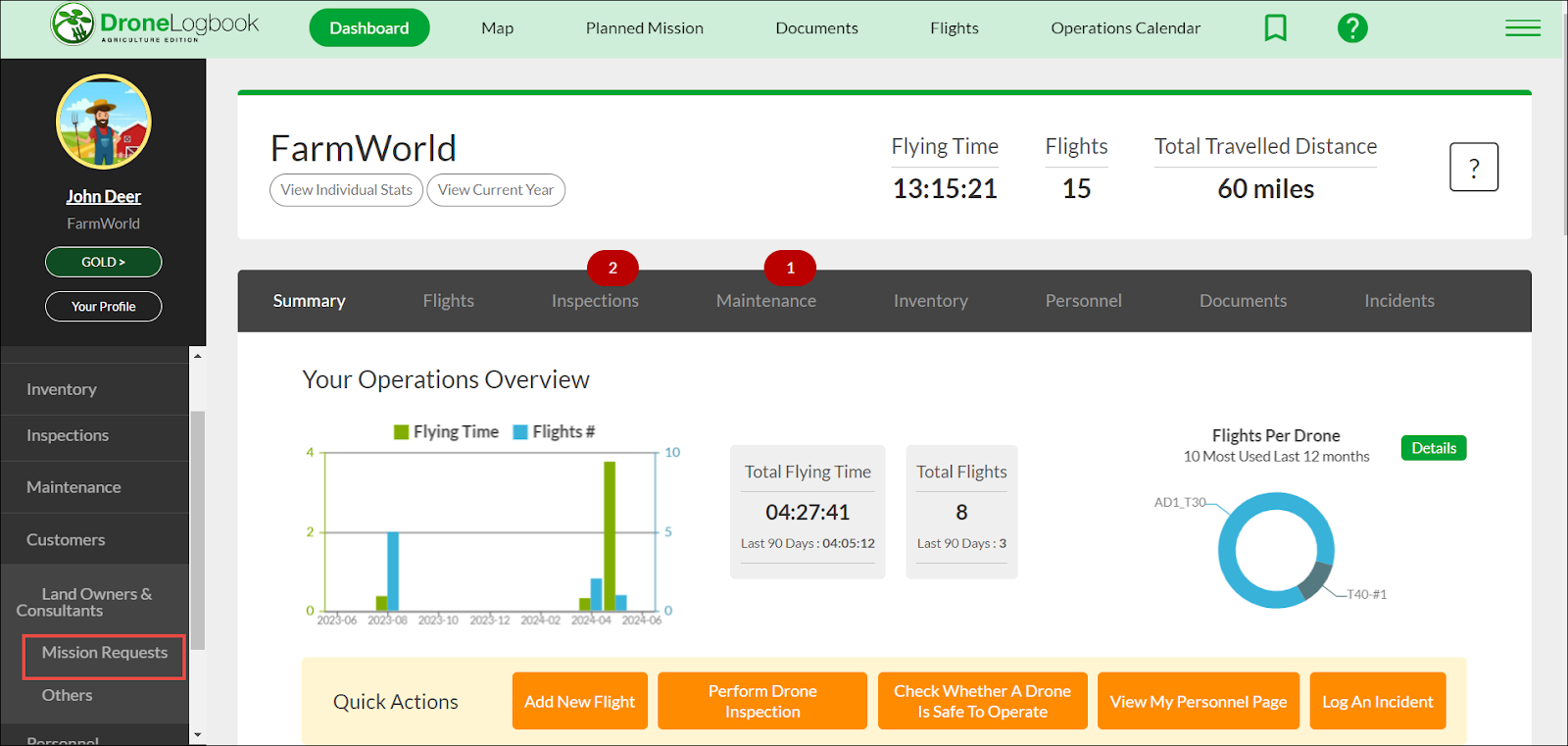Click Log An Incident button
The height and width of the screenshot is (746, 1568).
(1378, 701)
